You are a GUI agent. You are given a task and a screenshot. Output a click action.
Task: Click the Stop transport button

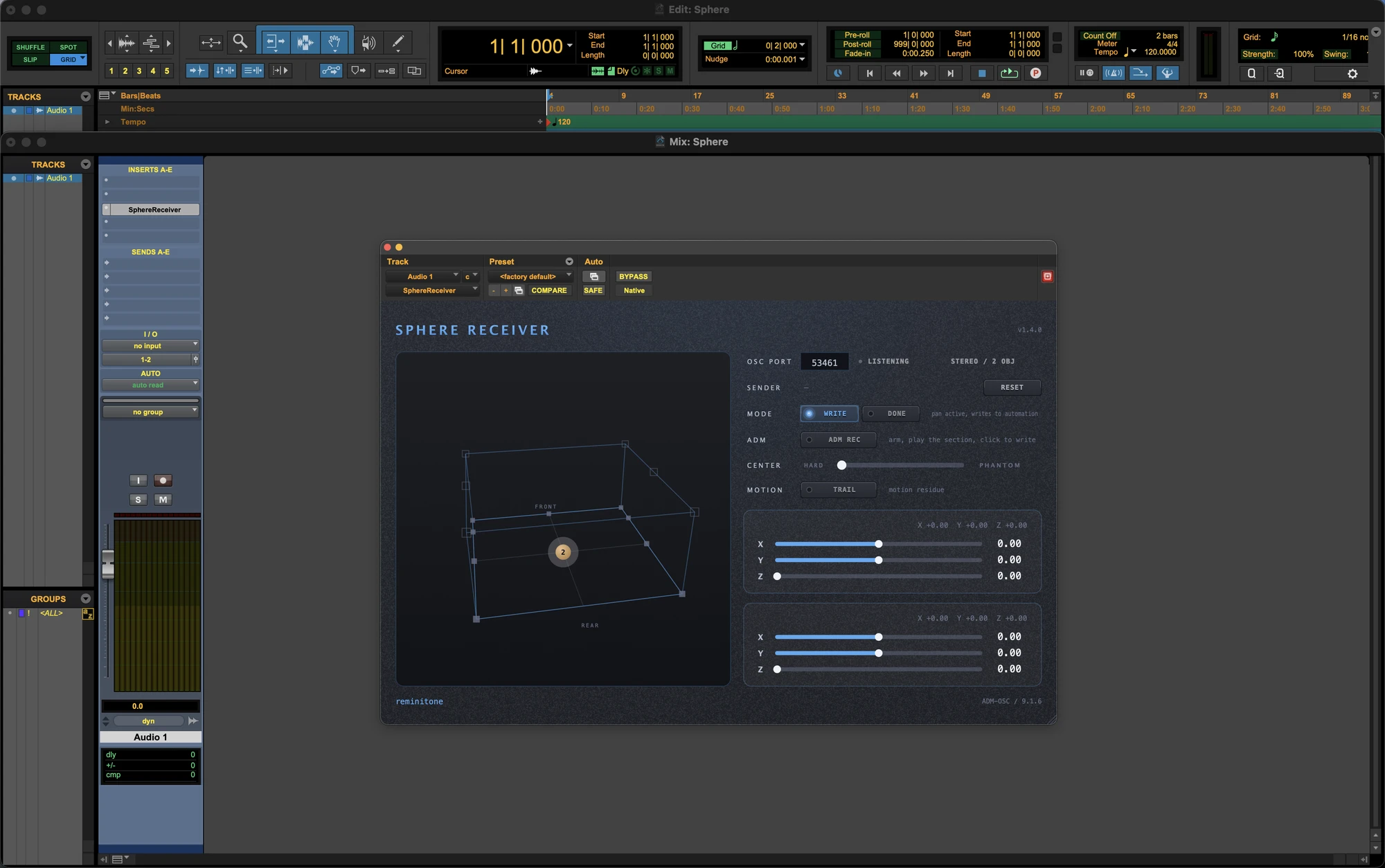pos(981,73)
